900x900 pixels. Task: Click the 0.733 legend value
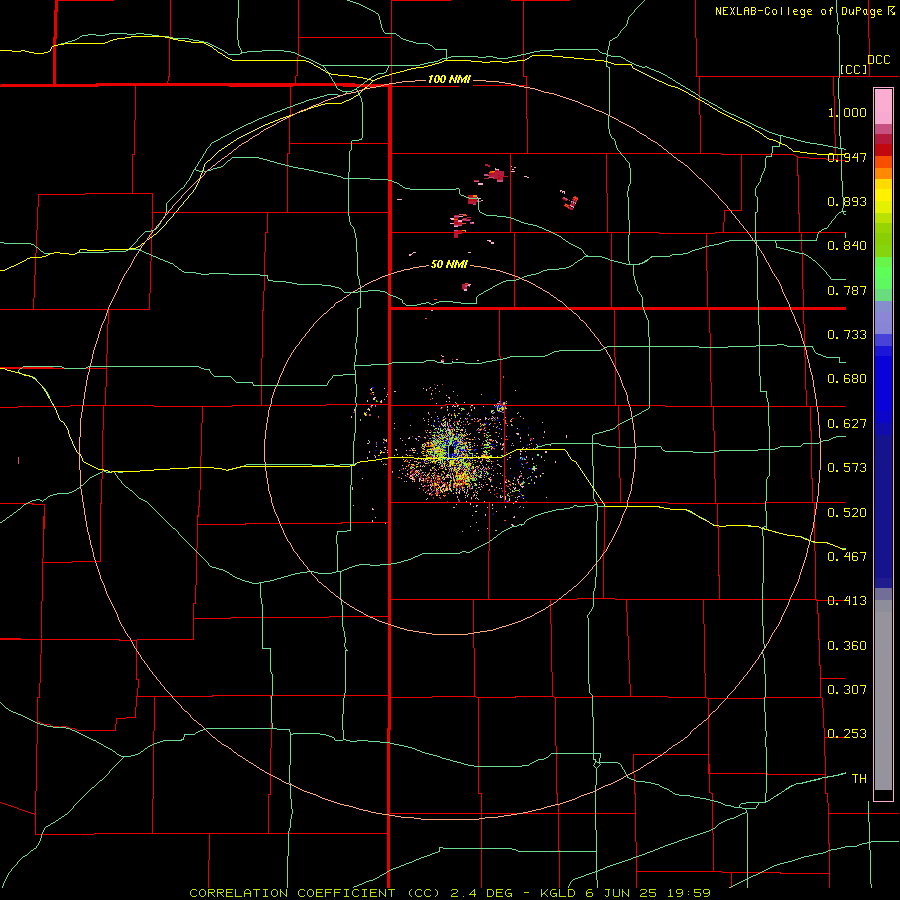point(847,335)
